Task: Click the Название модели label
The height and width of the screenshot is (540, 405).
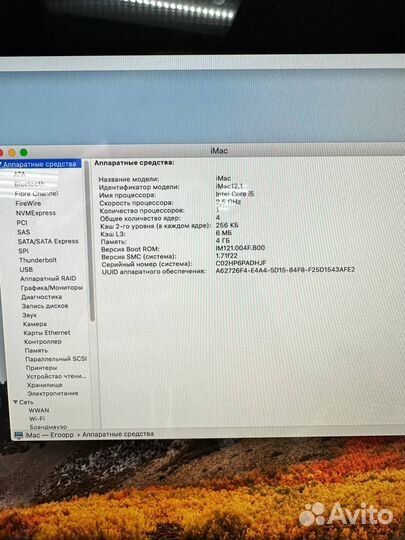Action: tap(128, 179)
